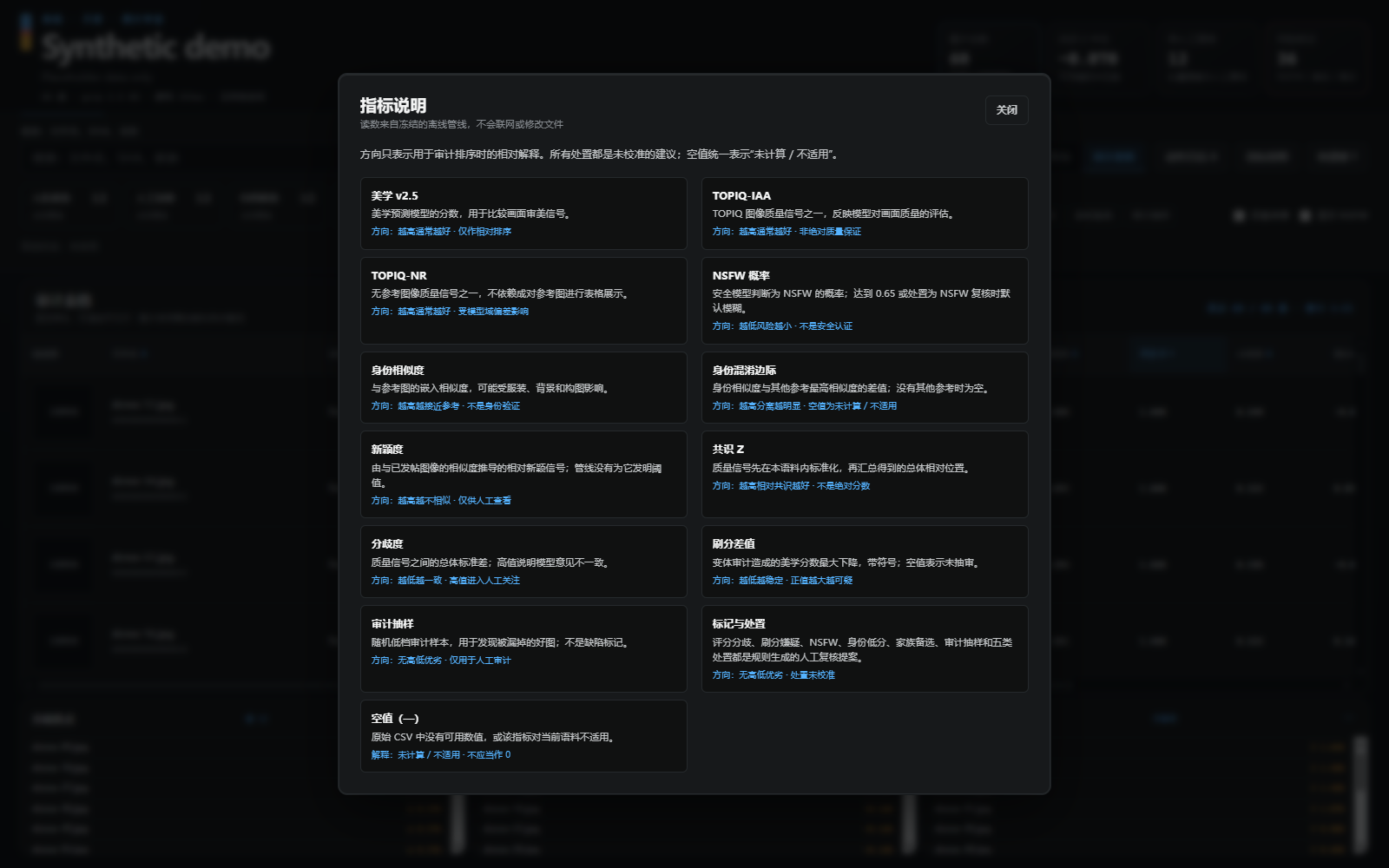The width and height of the screenshot is (1389, 868).
Task: Click the 身份混淆边际 card title
Action: click(745, 371)
